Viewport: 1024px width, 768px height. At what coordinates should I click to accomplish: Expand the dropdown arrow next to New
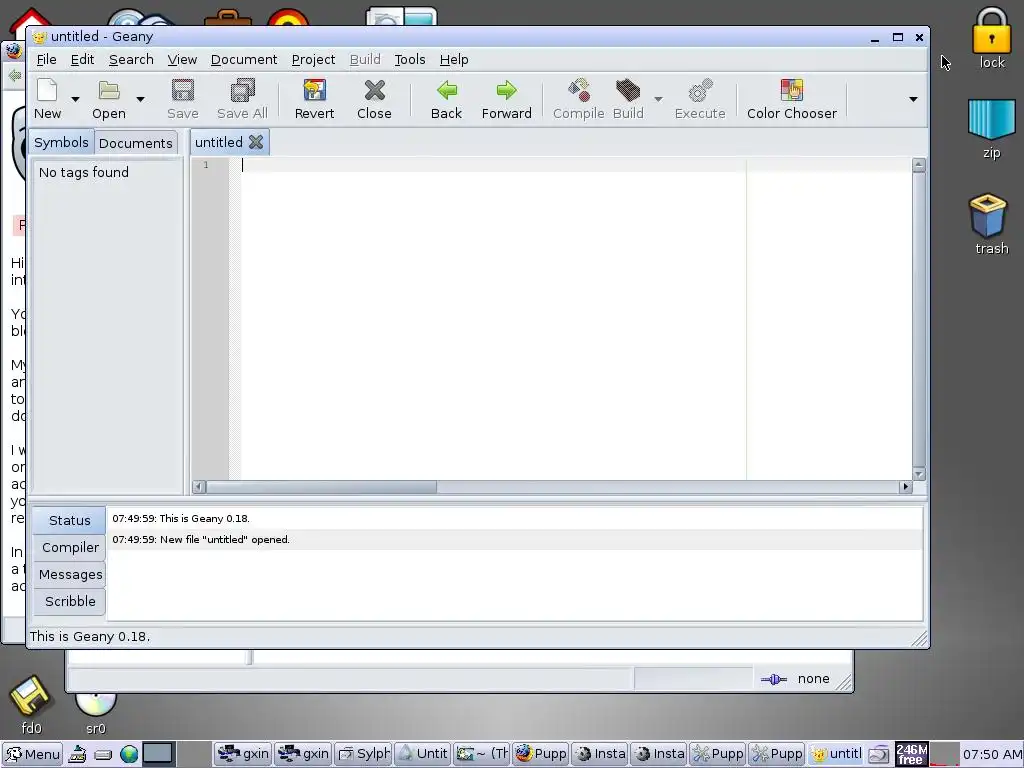(x=75, y=99)
